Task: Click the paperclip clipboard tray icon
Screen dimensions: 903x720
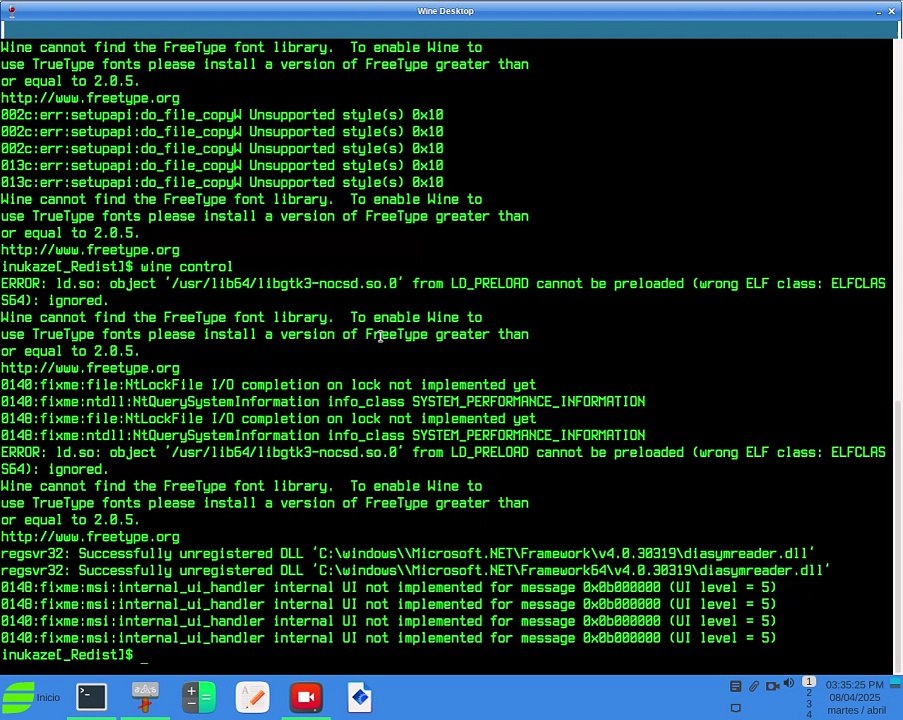Action: click(754, 686)
